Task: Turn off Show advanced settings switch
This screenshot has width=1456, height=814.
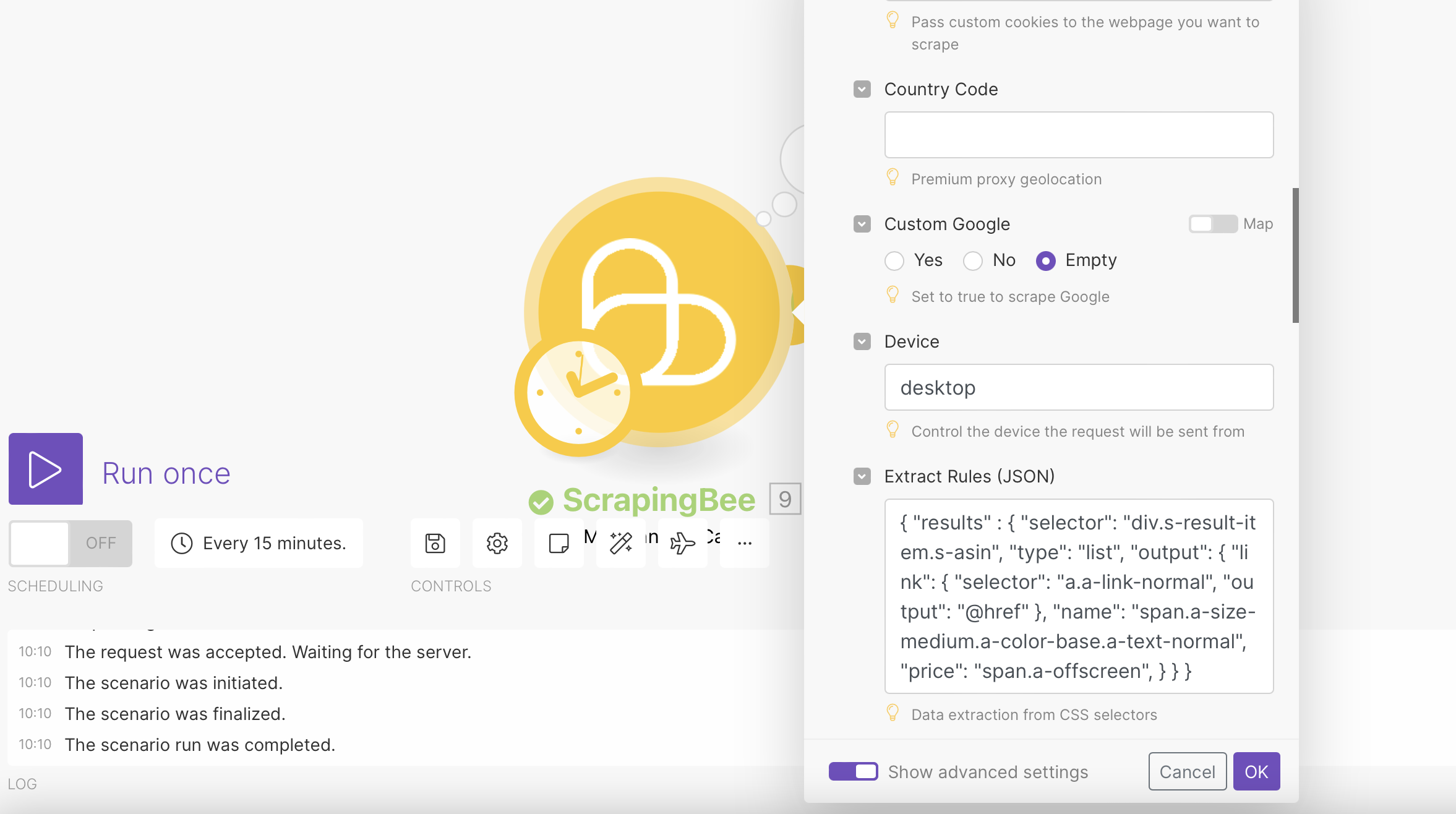Action: click(853, 771)
